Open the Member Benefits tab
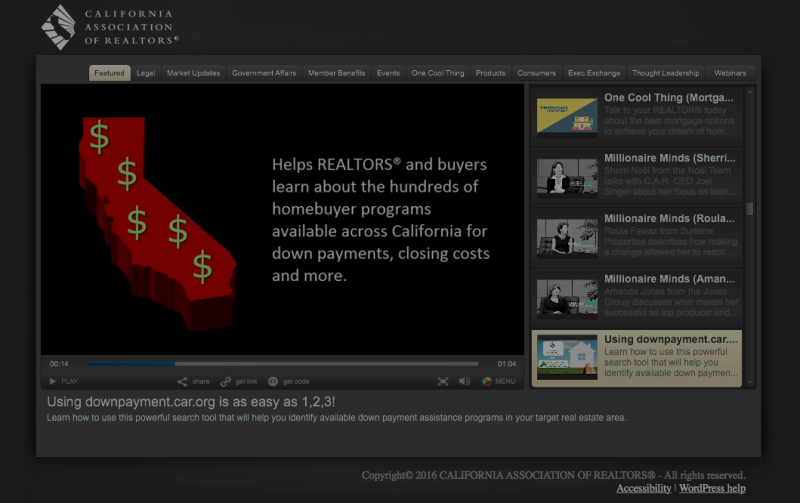The image size is (800, 503). click(x=337, y=73)
